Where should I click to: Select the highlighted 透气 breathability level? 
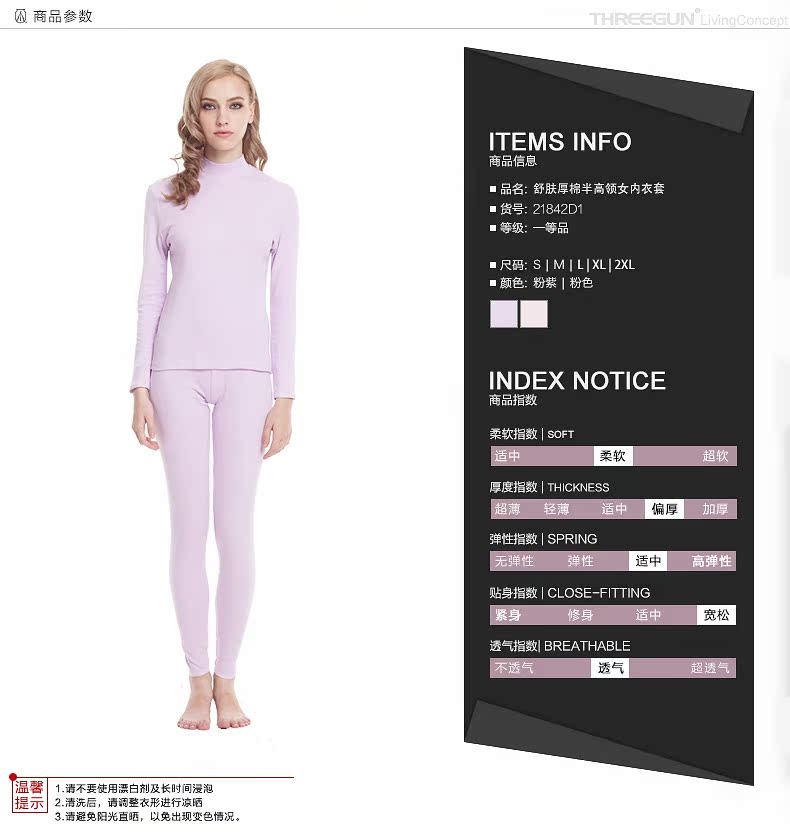coord(610,668)
